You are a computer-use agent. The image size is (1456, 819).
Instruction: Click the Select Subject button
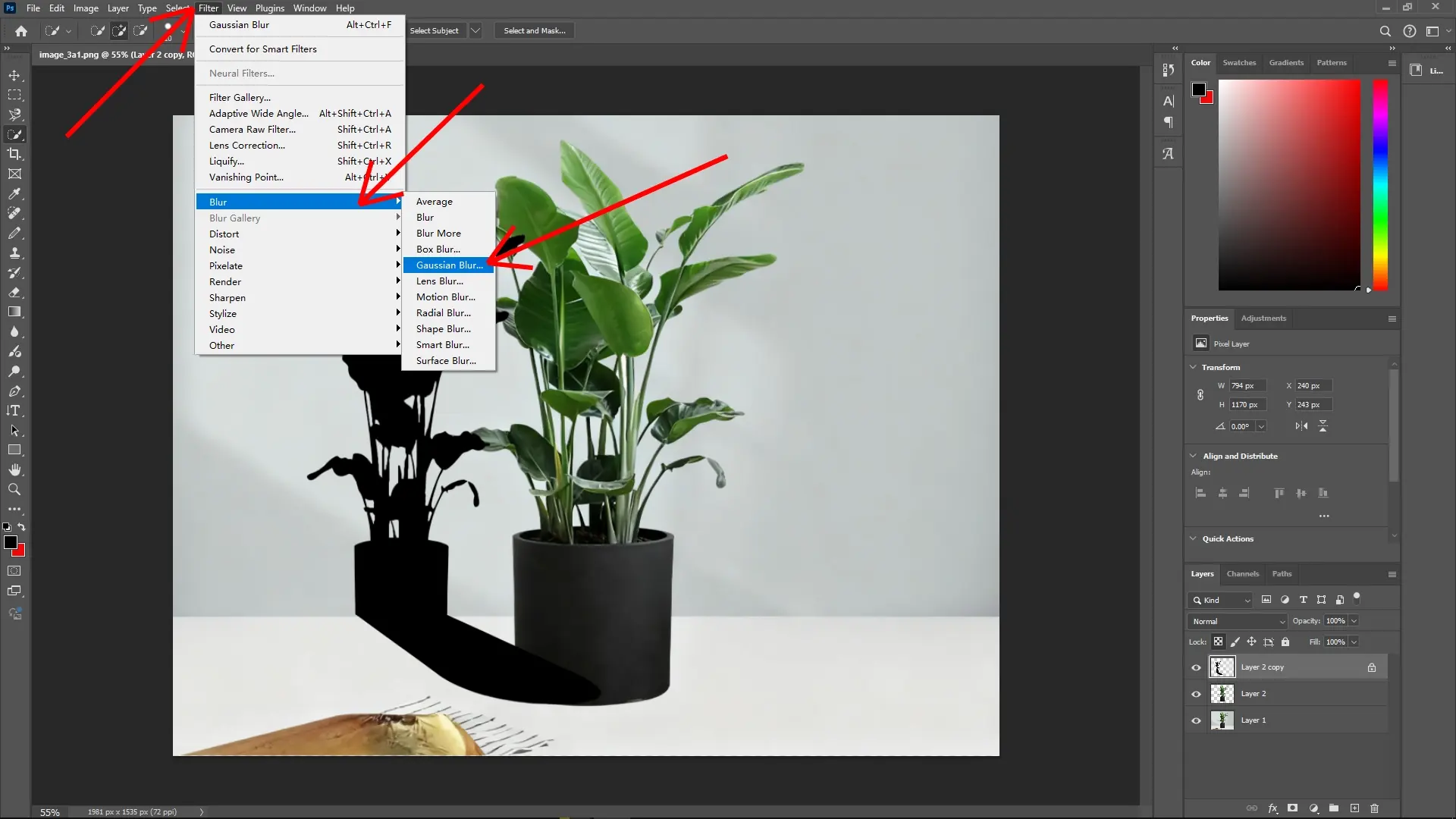(x=433, y=30)
